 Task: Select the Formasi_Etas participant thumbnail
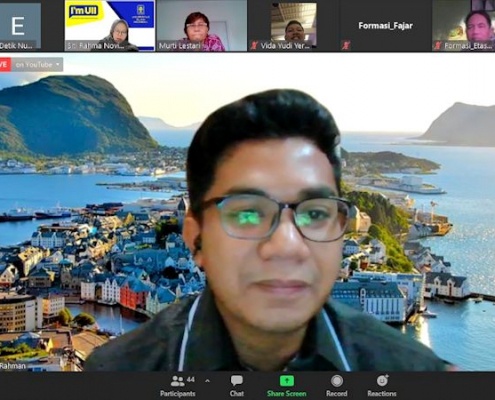click(x=464, y=26)
